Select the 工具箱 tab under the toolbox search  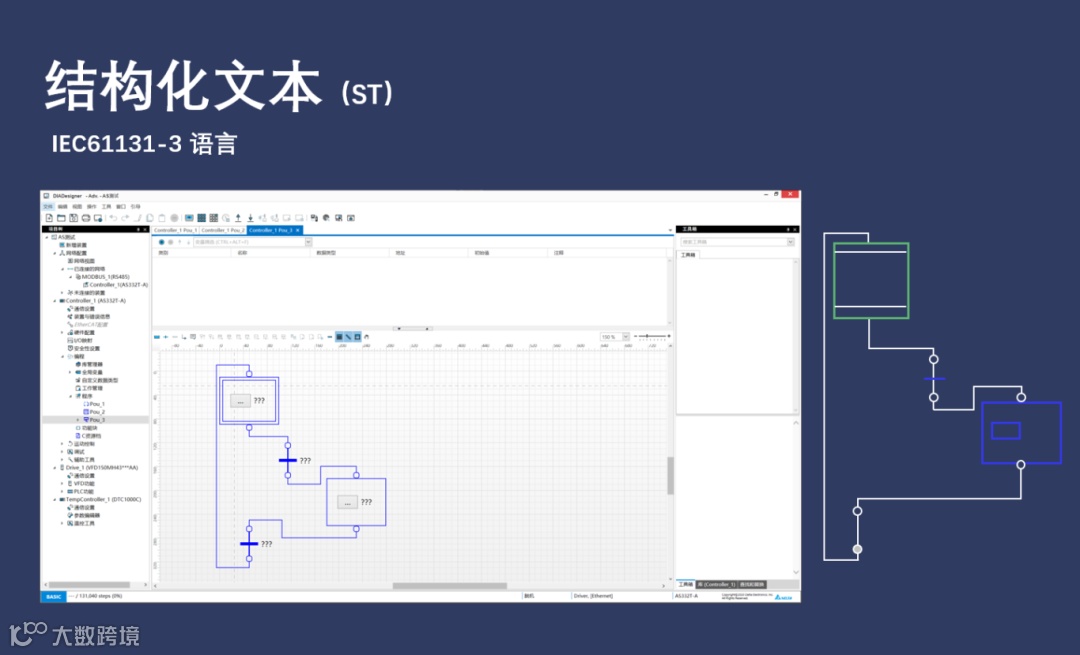point(688,255)
